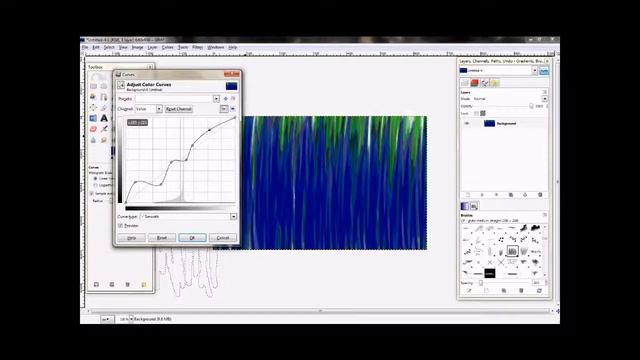Switch to the Paths tab in dock
The height and width of the screenshot is (360, 640).
pos(484,83)
